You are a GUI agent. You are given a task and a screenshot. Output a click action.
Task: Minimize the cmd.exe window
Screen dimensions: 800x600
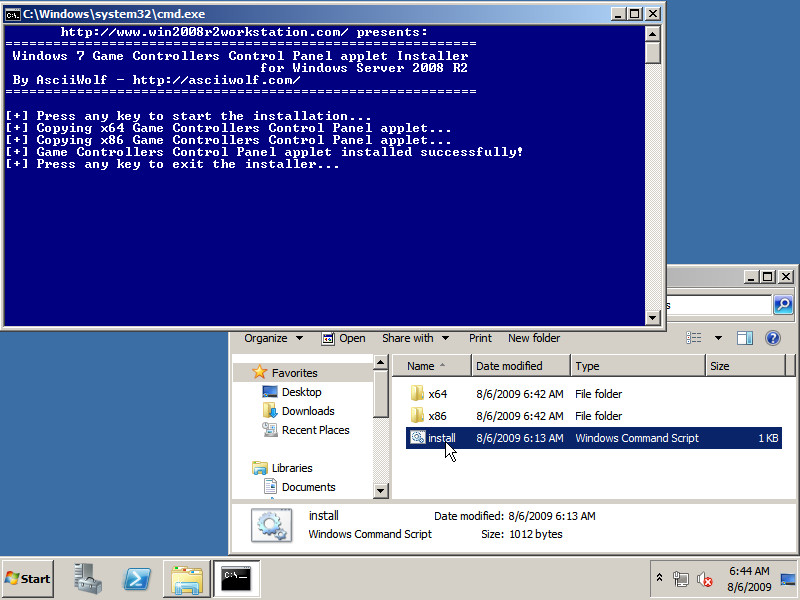pos(618,14)
